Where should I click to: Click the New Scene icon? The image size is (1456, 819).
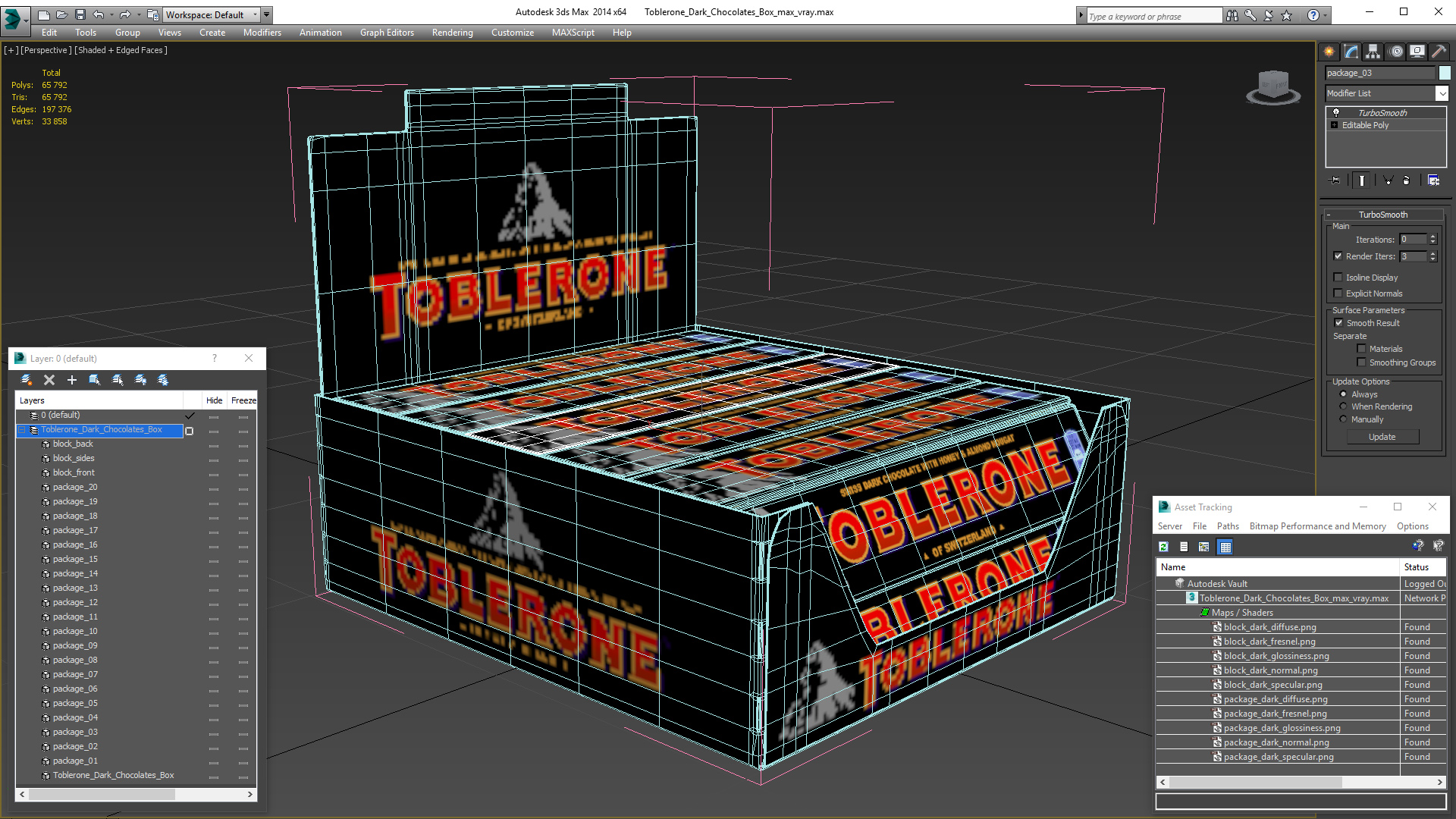tap(44, 14)
